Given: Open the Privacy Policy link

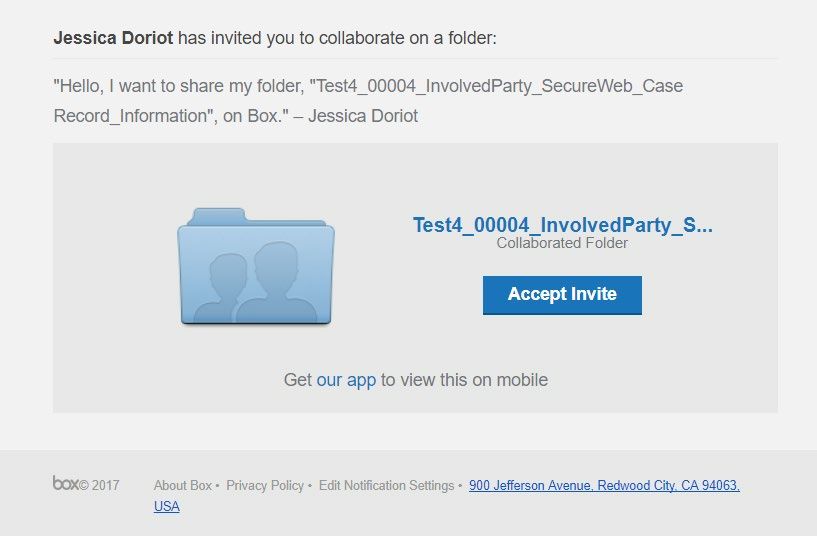Looking at the screenshot, I should 265,485.
